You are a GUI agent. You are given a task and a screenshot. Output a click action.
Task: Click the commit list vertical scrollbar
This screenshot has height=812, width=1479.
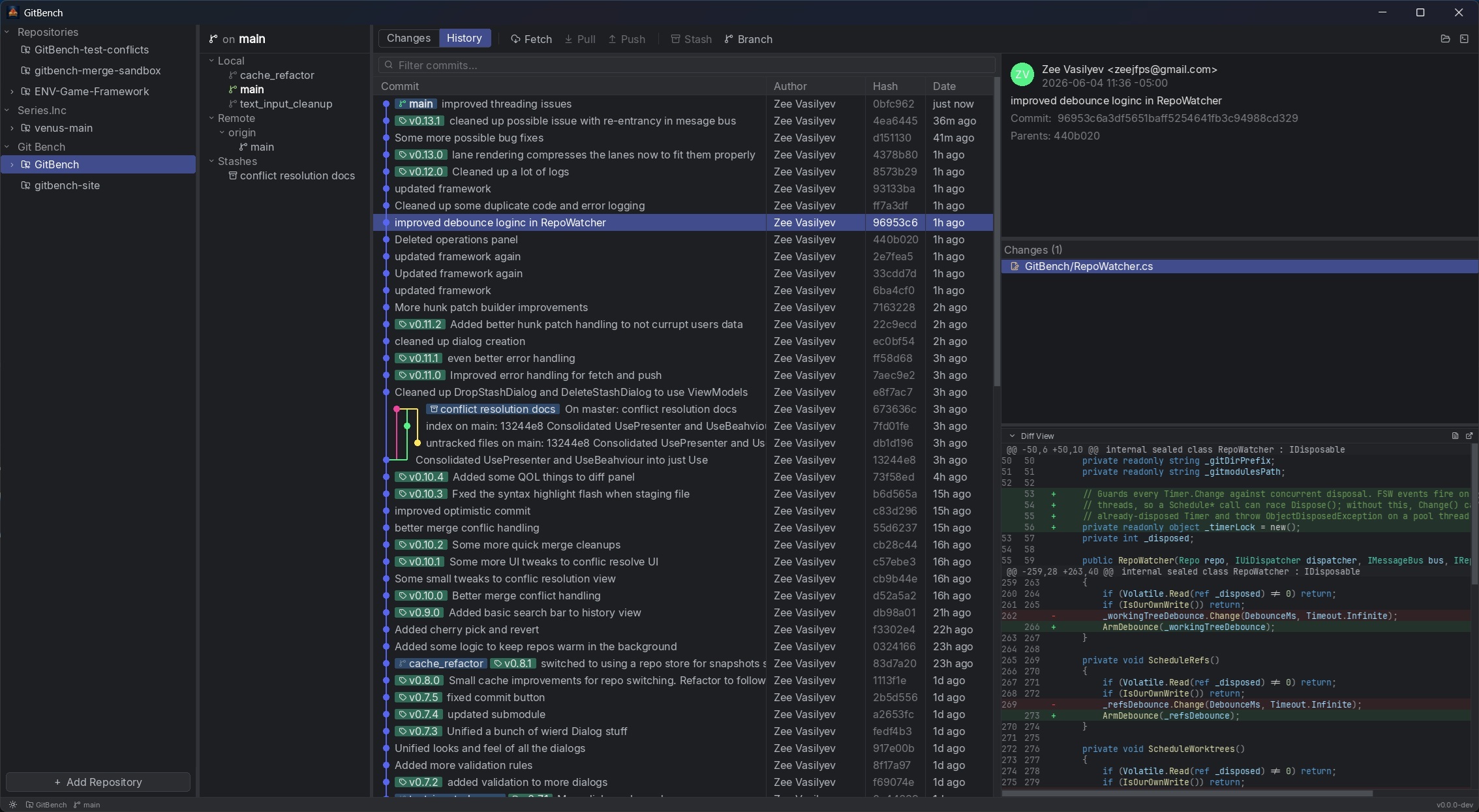996,232
